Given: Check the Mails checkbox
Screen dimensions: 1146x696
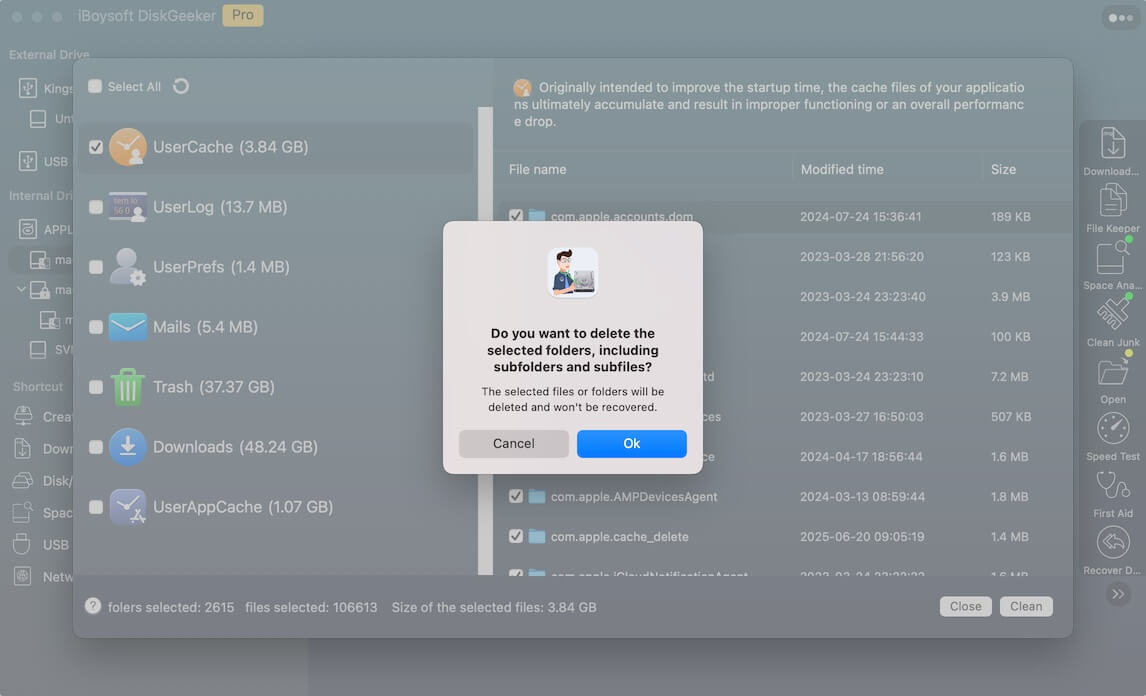Looking at the screenshot, I should point(96,327).
